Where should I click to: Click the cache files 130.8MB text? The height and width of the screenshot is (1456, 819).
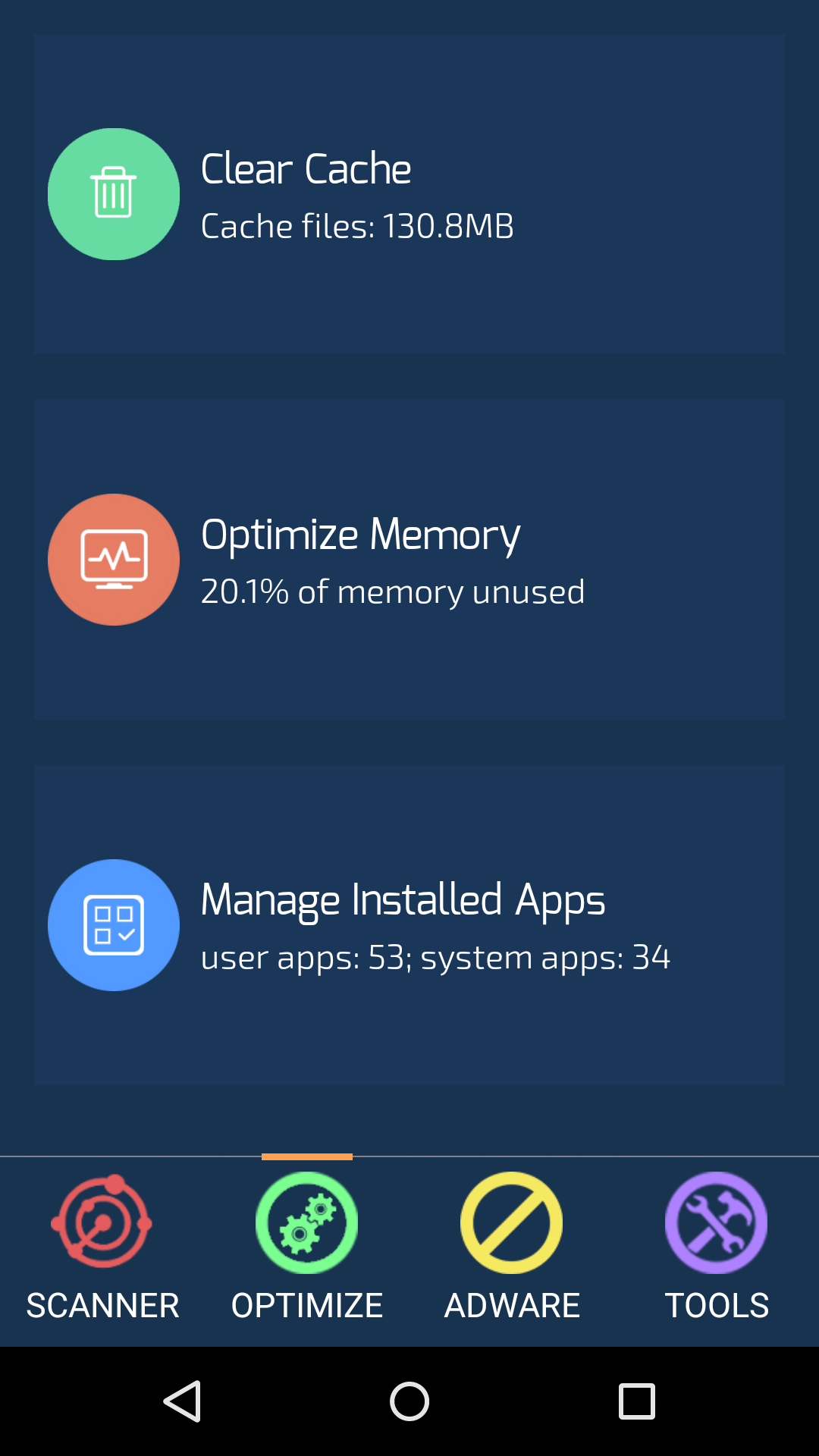coord(358,226)
